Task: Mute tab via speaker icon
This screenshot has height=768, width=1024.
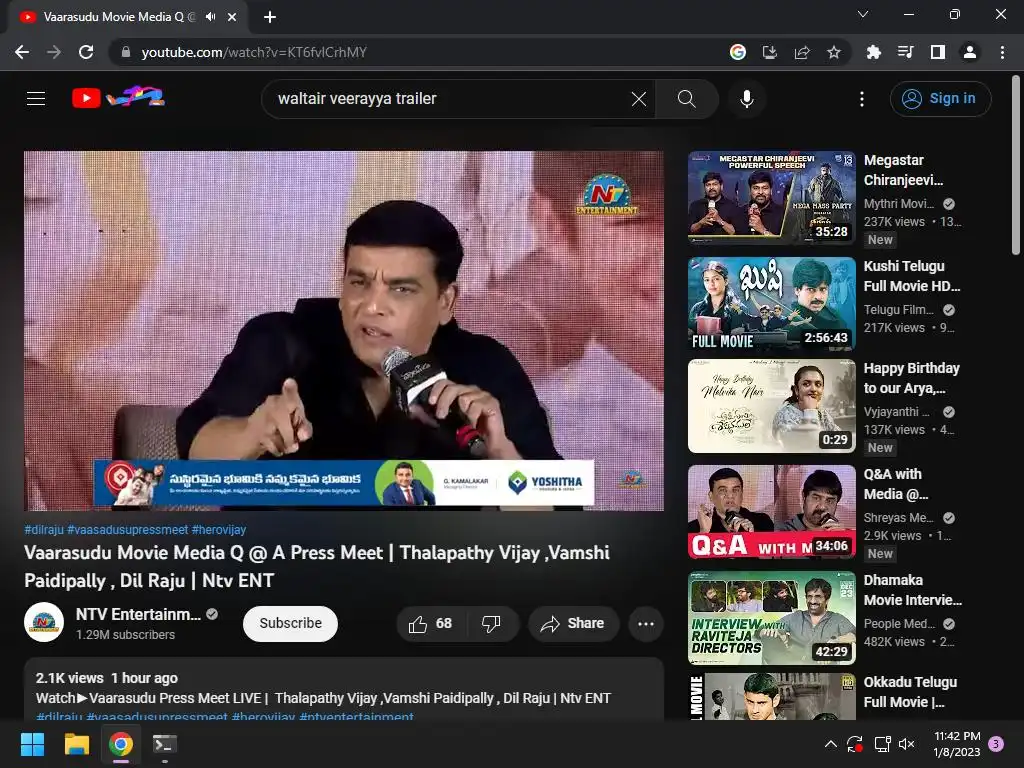Action: point(210,17)
